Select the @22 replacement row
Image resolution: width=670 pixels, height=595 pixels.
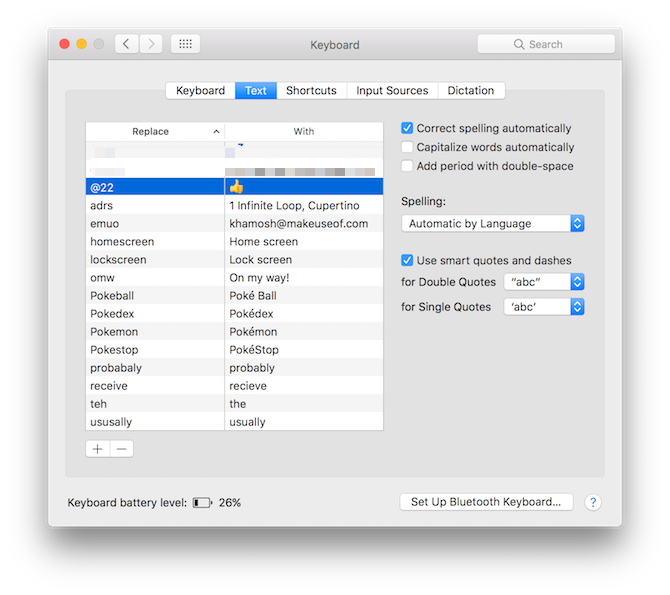[x=235, y=187]
